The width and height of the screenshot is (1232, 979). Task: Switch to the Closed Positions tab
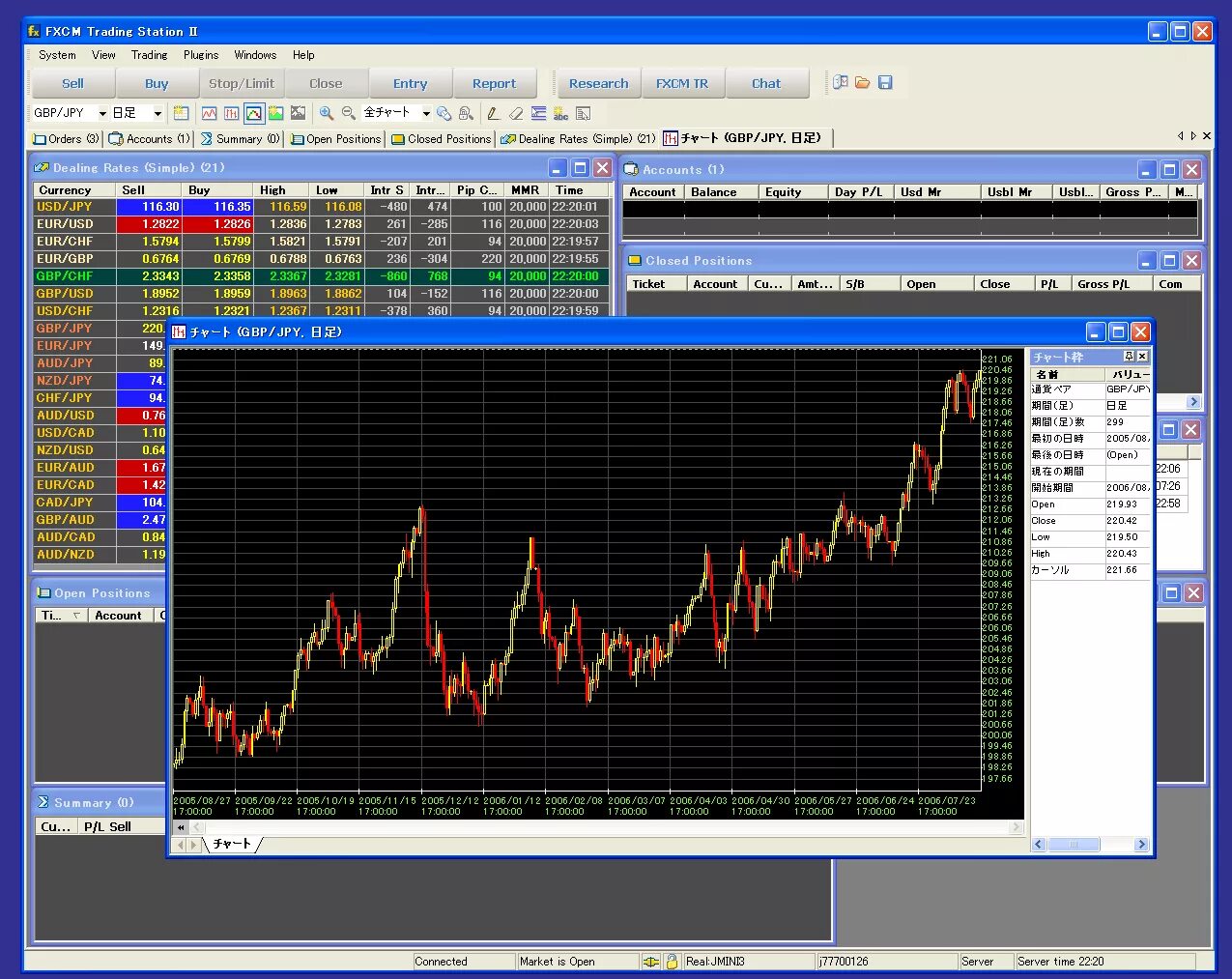(x=441, y=139)
